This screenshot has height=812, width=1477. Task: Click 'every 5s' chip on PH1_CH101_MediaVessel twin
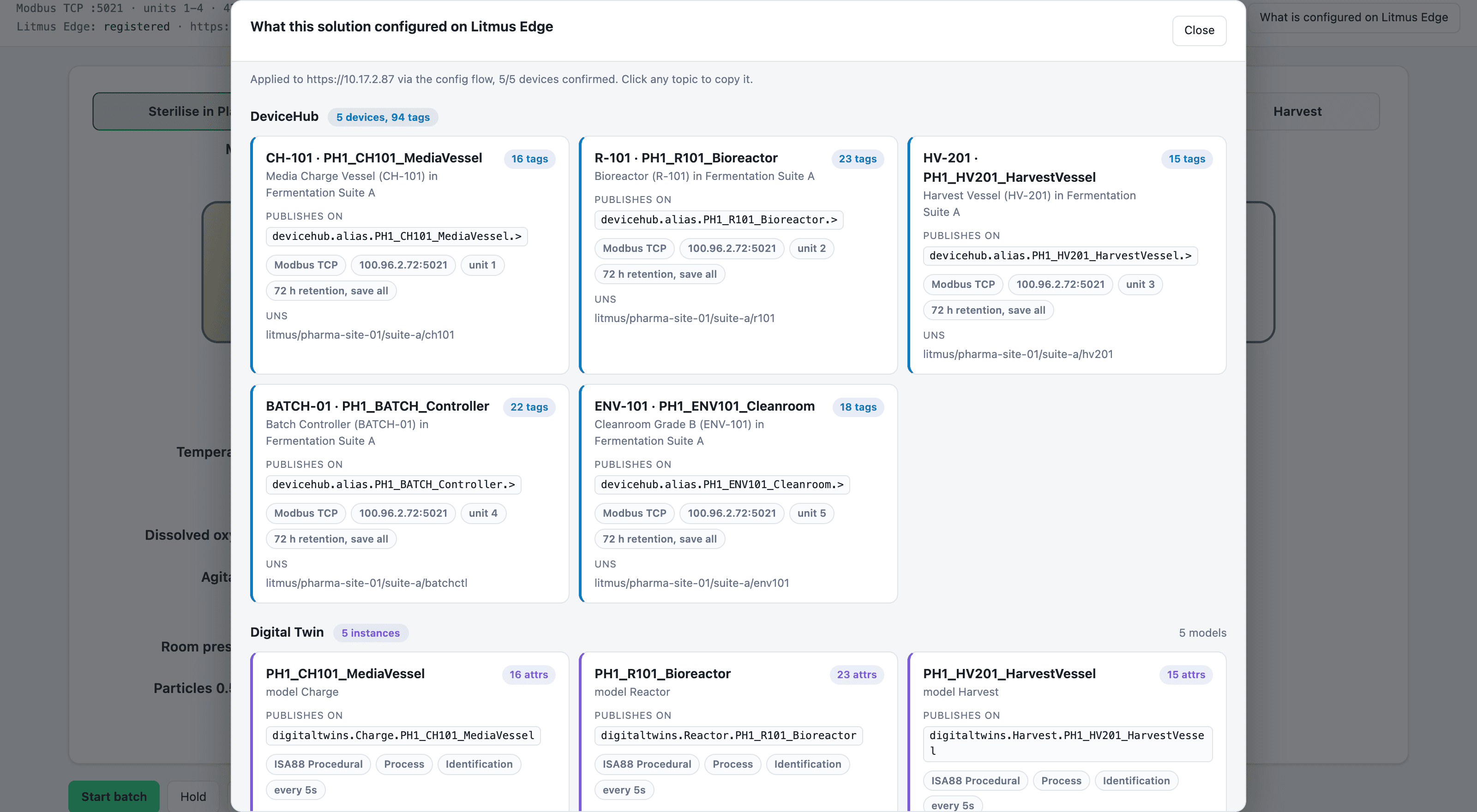295,790
